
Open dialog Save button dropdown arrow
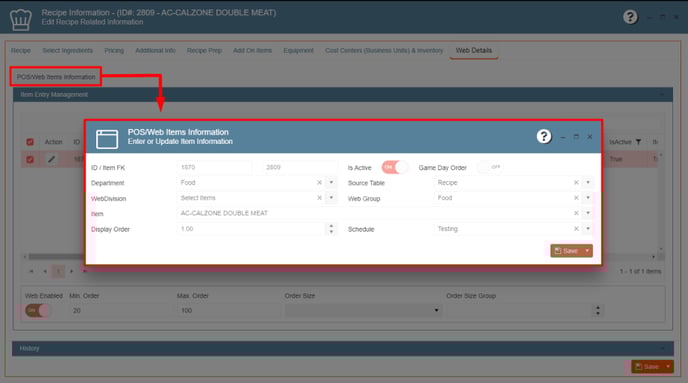587,251
